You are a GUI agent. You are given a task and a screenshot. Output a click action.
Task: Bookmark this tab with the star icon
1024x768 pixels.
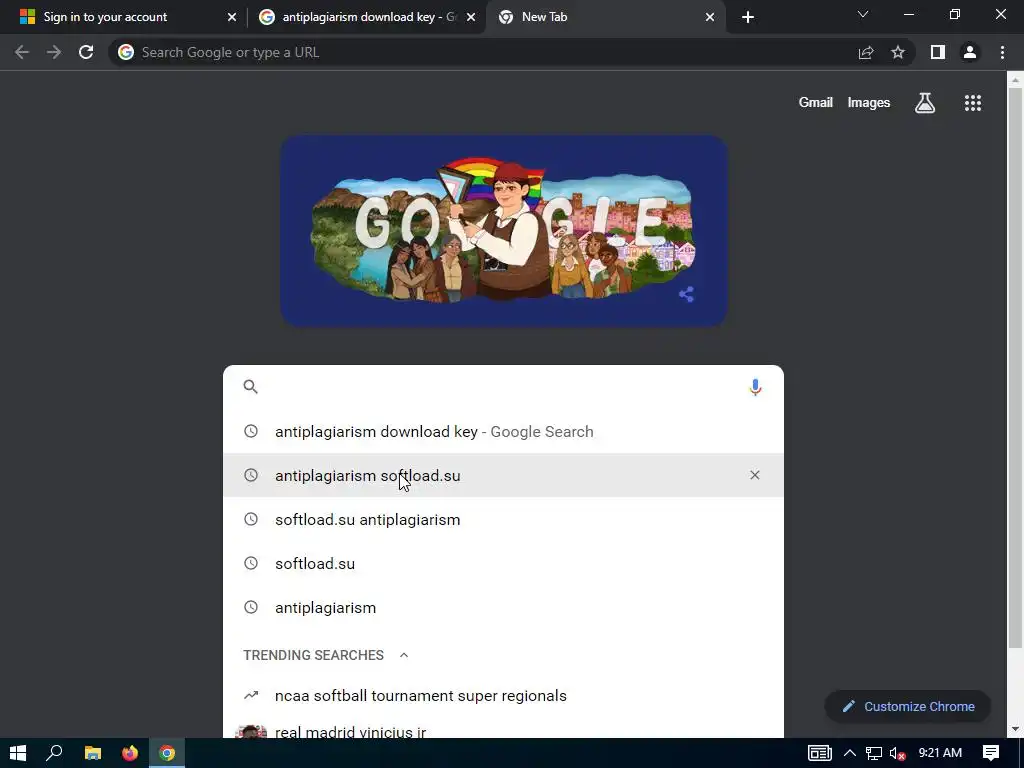pyautogui.click(x=898, y=52)
